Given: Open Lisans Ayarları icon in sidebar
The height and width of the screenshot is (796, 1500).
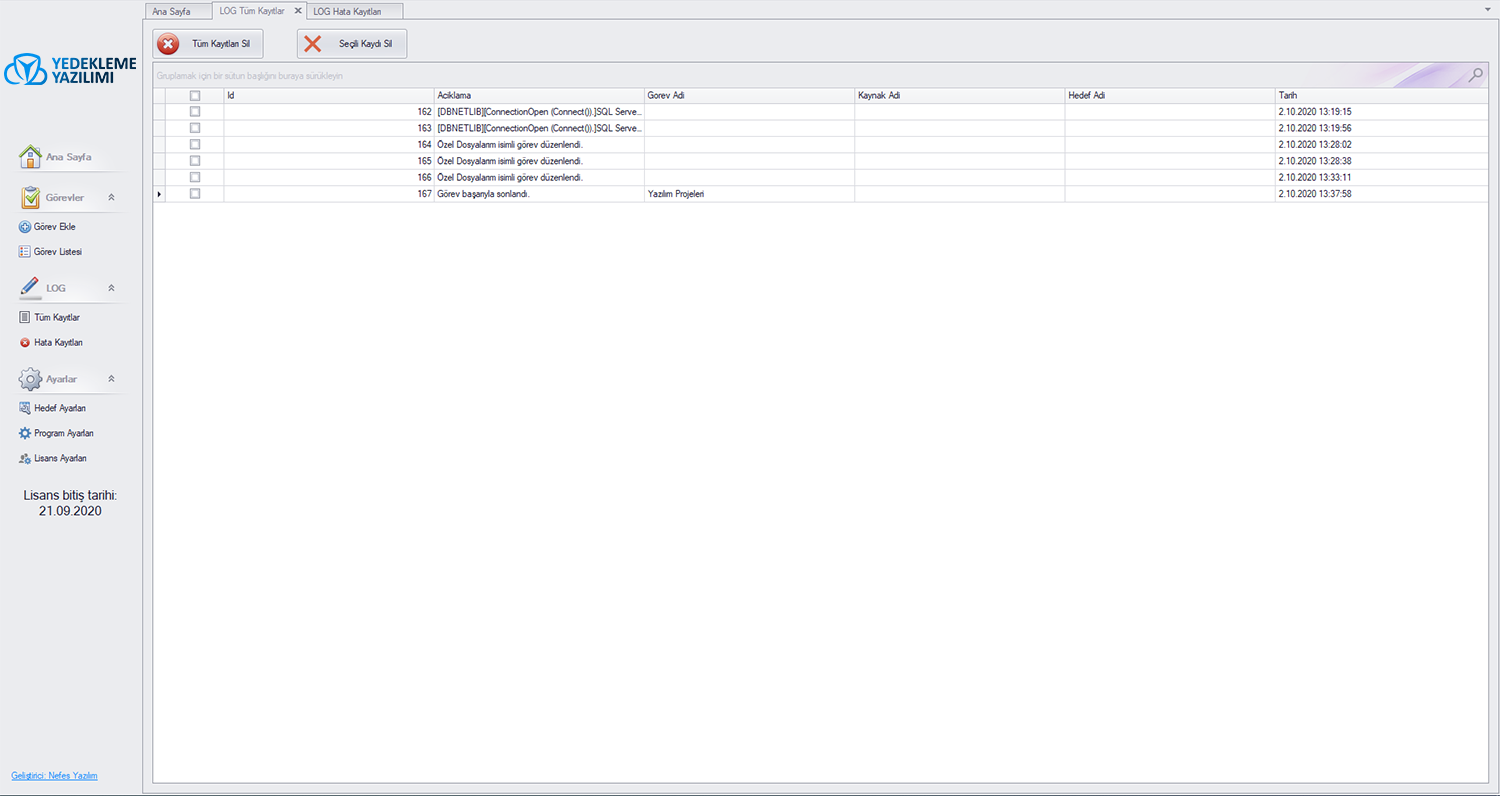Looking at the screenshot, I should click(x=25, y=458).
